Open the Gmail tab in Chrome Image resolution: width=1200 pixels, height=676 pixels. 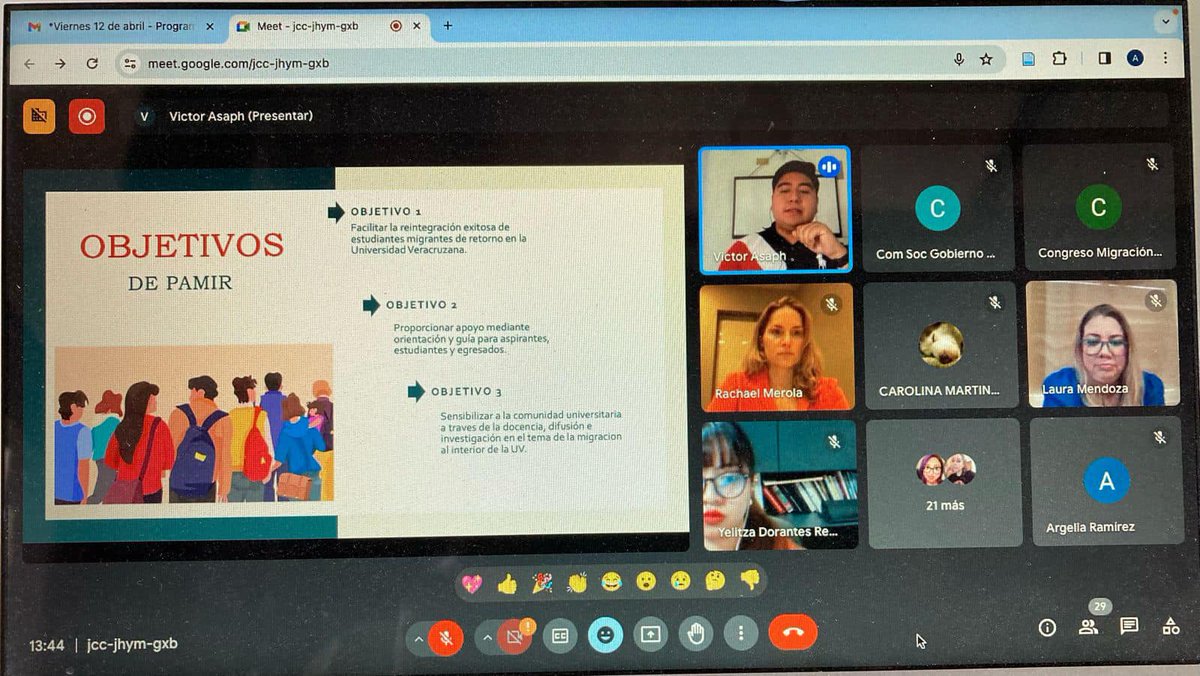point(120,27)
